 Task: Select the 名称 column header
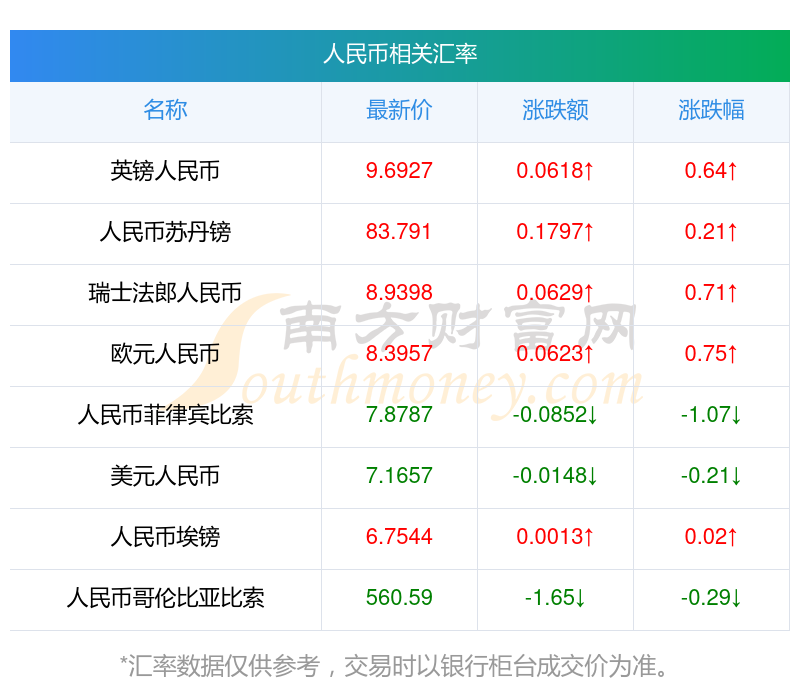coord(165,110)
